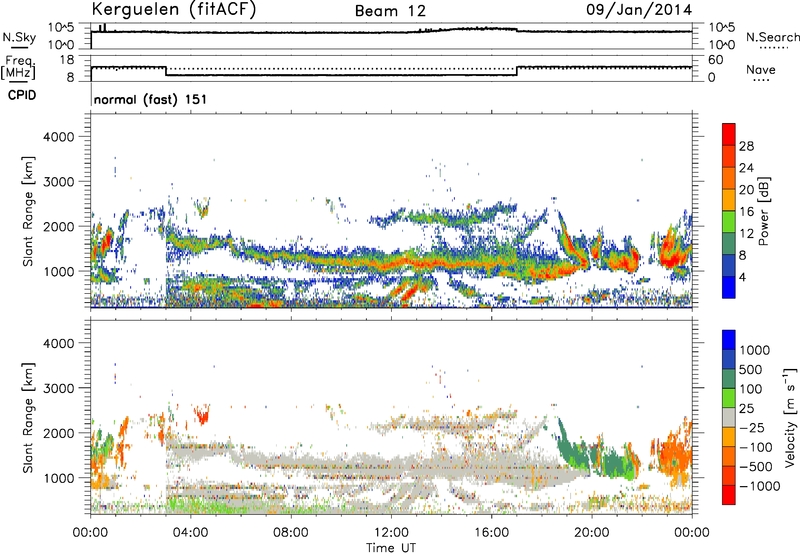800x554 pixels.
Task: Click the '16' tick on Power colorbar
Action: tap(746, 212)
